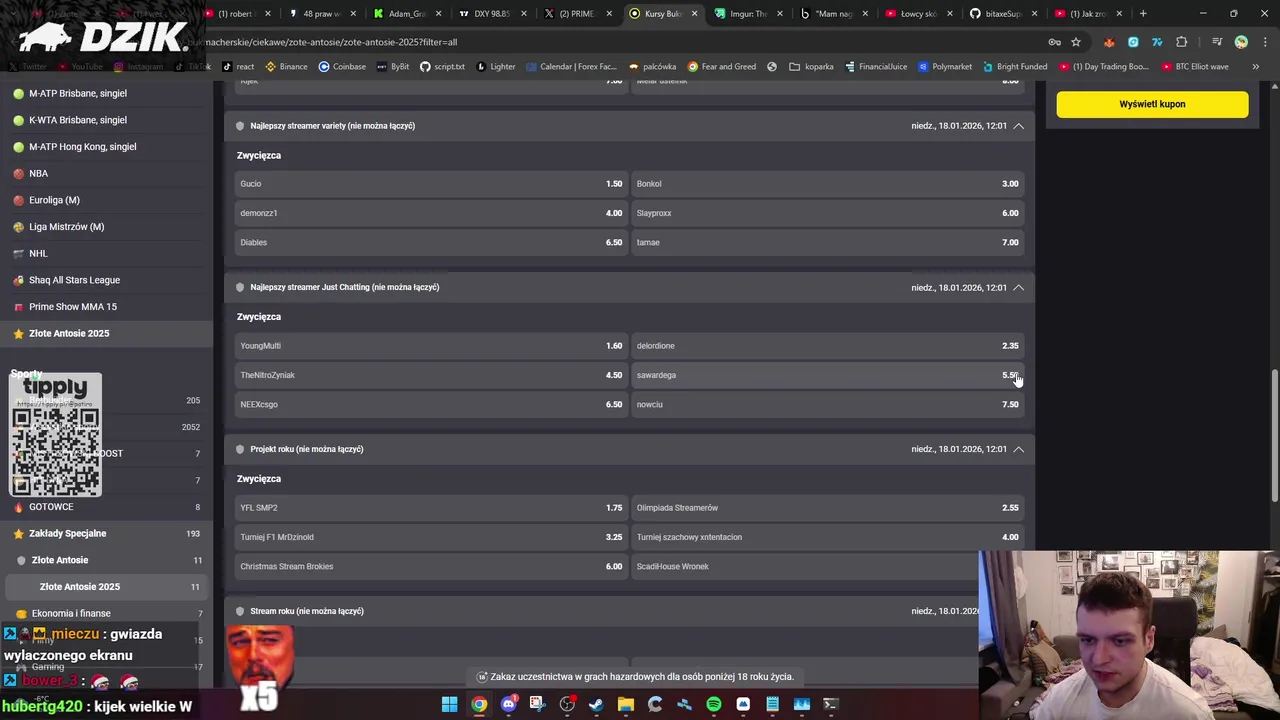
Task: Select Złote Antosie 2025 sub-item with count 11
Action: pyautogui.click(x=105, y=587)
